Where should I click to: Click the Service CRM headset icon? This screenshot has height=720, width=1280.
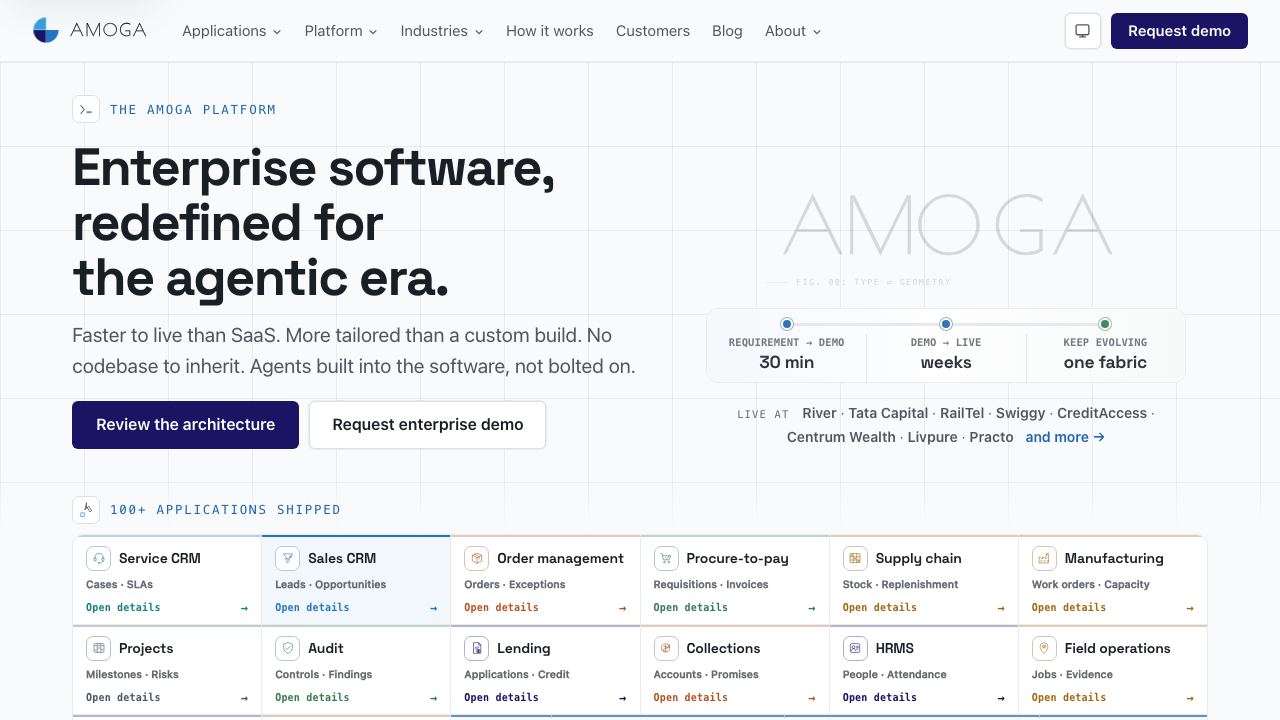[98, 558]
